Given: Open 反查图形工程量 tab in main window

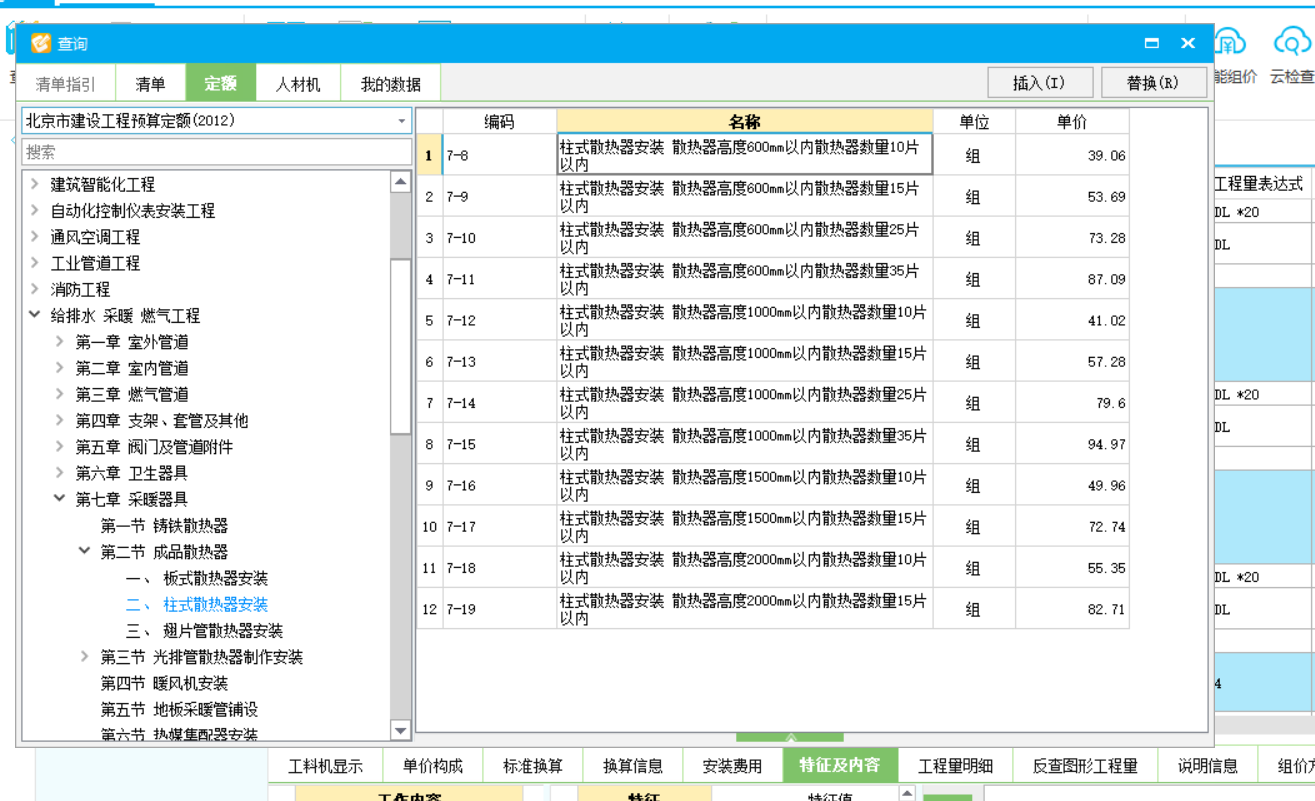Looking at the screenshot, I should tap(1085, 766).
